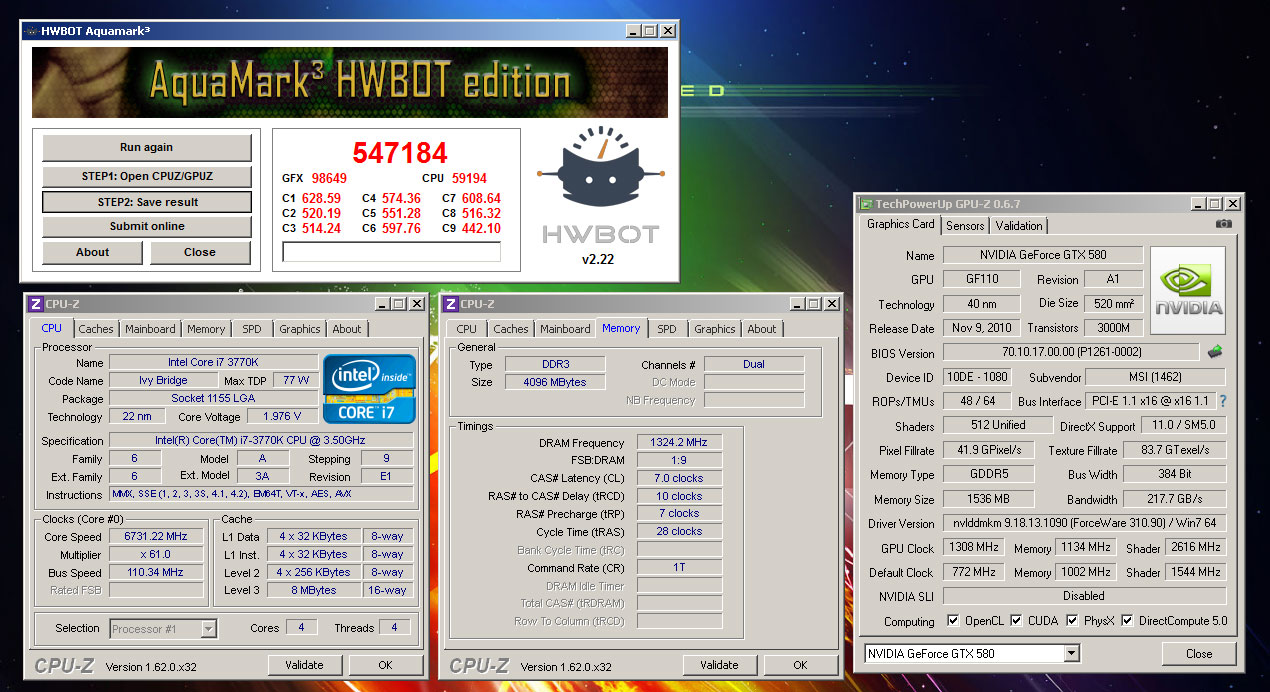Click OK in right CPU-Z Memory window
The image size is (1270, 692).
[x=800, y=665]
